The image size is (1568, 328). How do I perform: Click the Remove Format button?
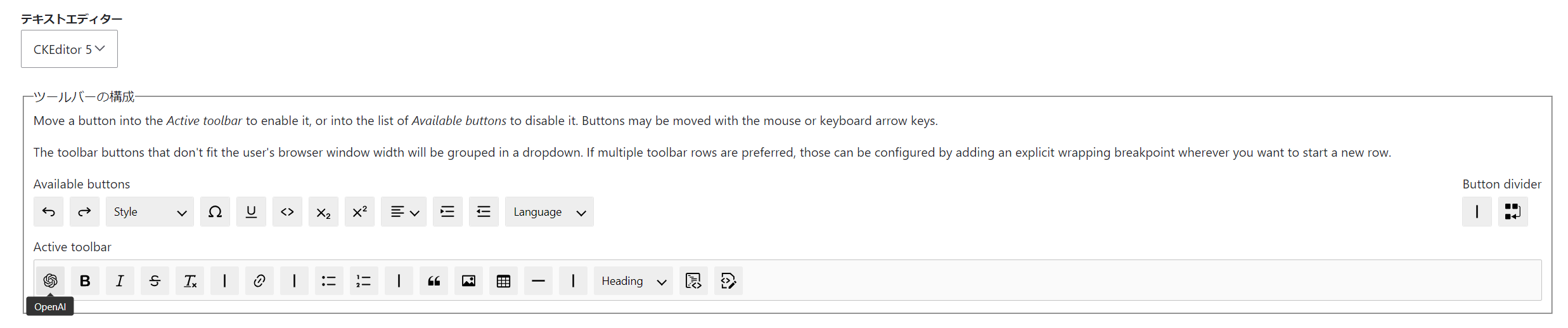(190, 280)
